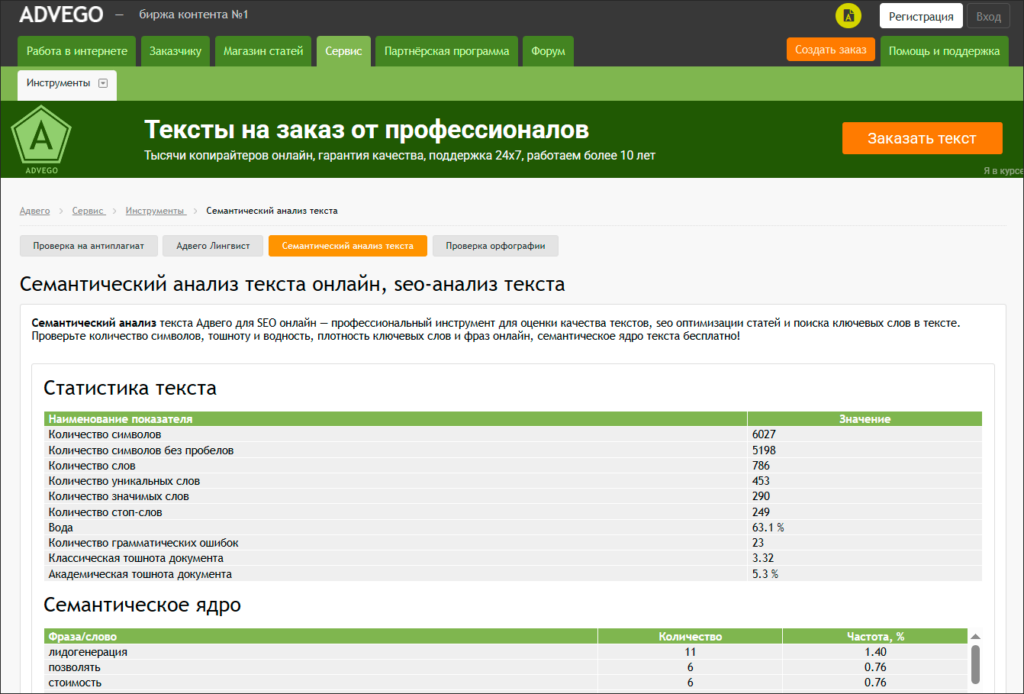Open the Инструменты breadcrumb link
Image resolution: width=1024 pixels, height=694 pixels.
point(155,211)
